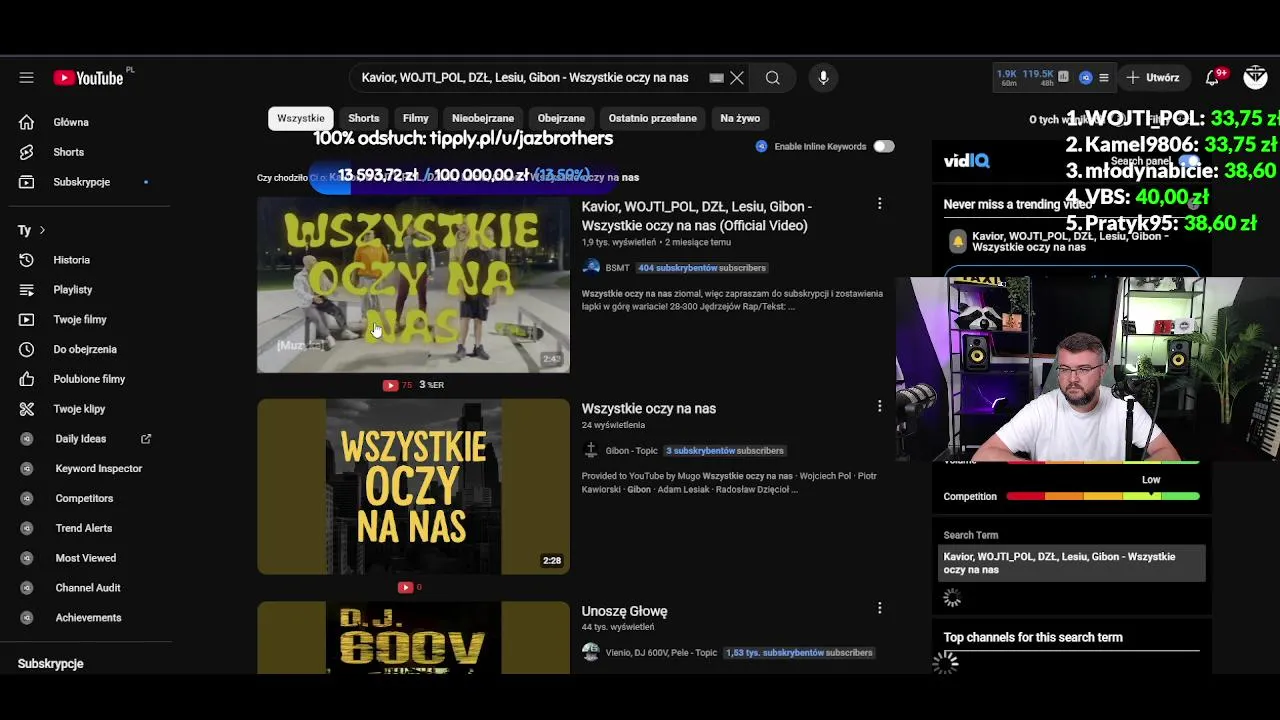Click the Subskrypcje section heading
1280x720 pixels.
click(50, 664)
